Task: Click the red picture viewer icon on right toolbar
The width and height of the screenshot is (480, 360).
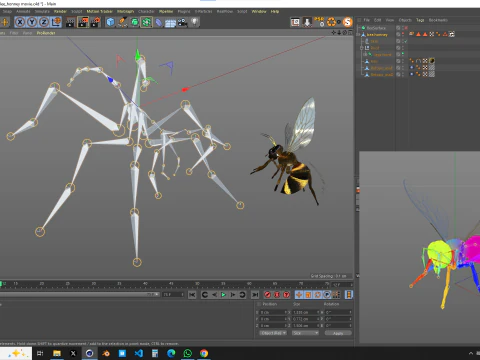Action: point(295,22)
